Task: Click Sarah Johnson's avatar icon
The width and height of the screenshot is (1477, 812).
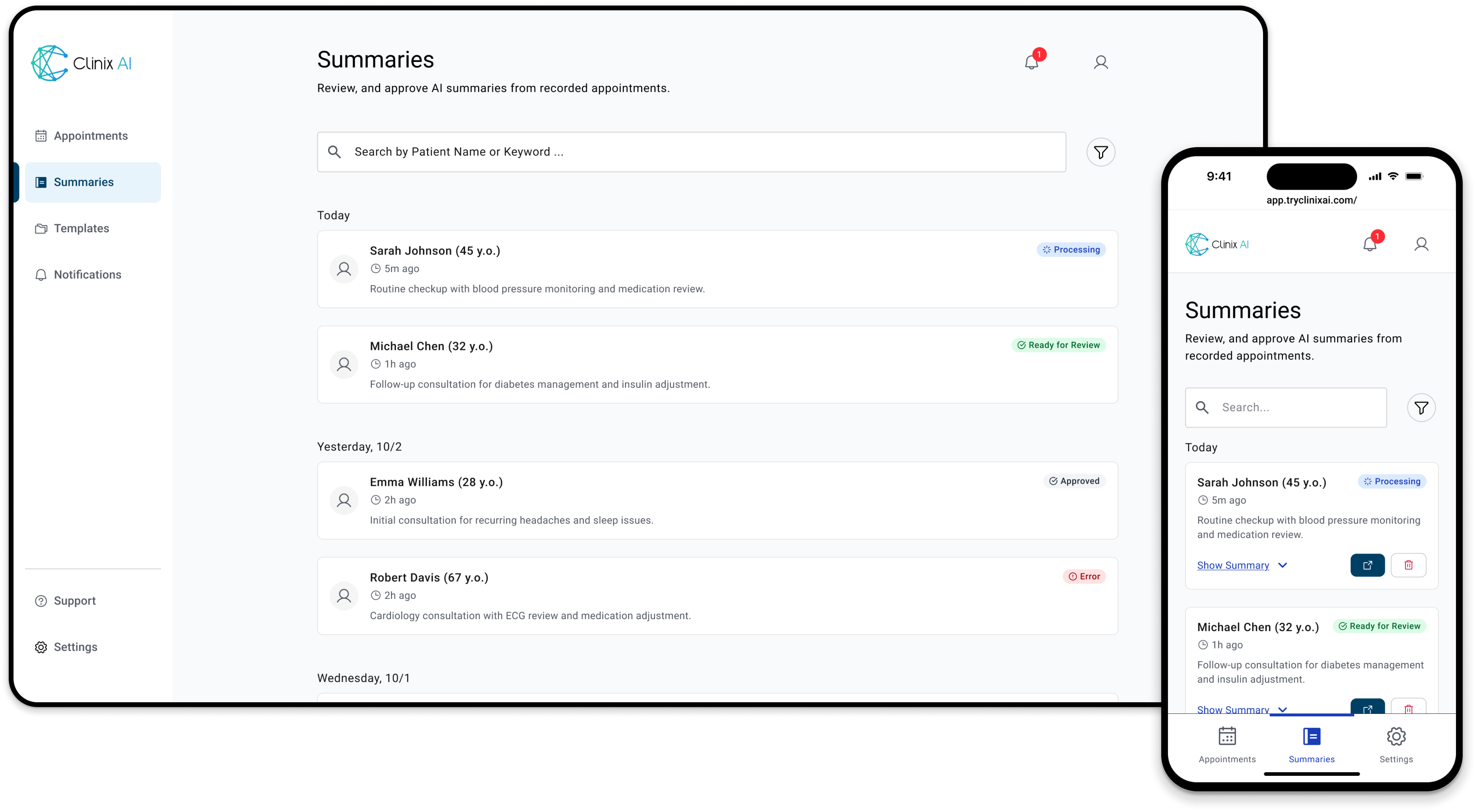Action: click(x=344, y=268)
